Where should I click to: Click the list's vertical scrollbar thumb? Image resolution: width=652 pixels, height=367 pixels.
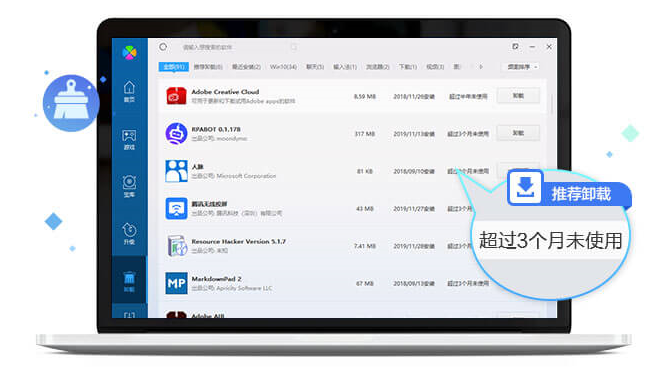tap(552, 104)
